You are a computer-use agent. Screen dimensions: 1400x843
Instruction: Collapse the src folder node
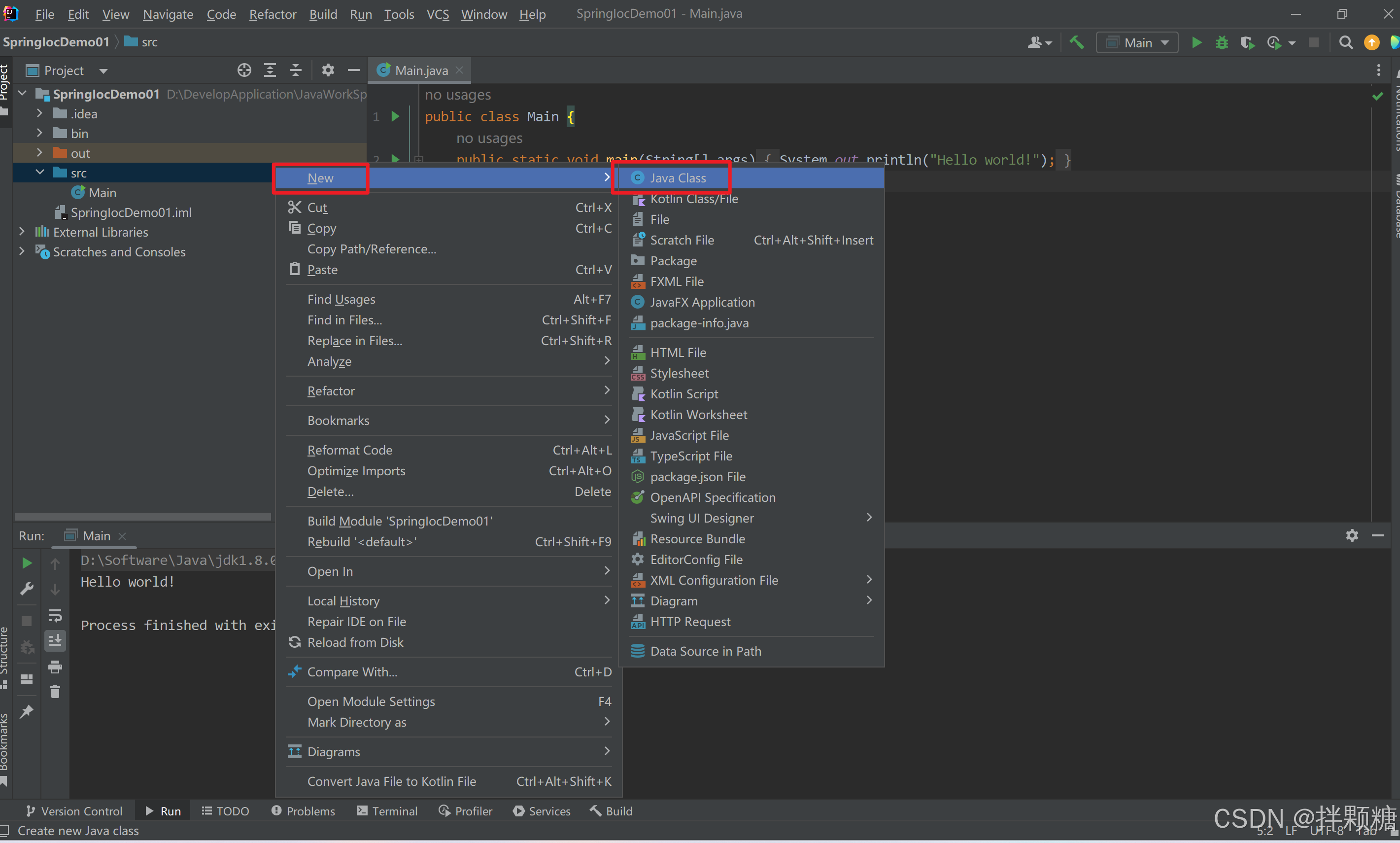(x=40, y=172)
